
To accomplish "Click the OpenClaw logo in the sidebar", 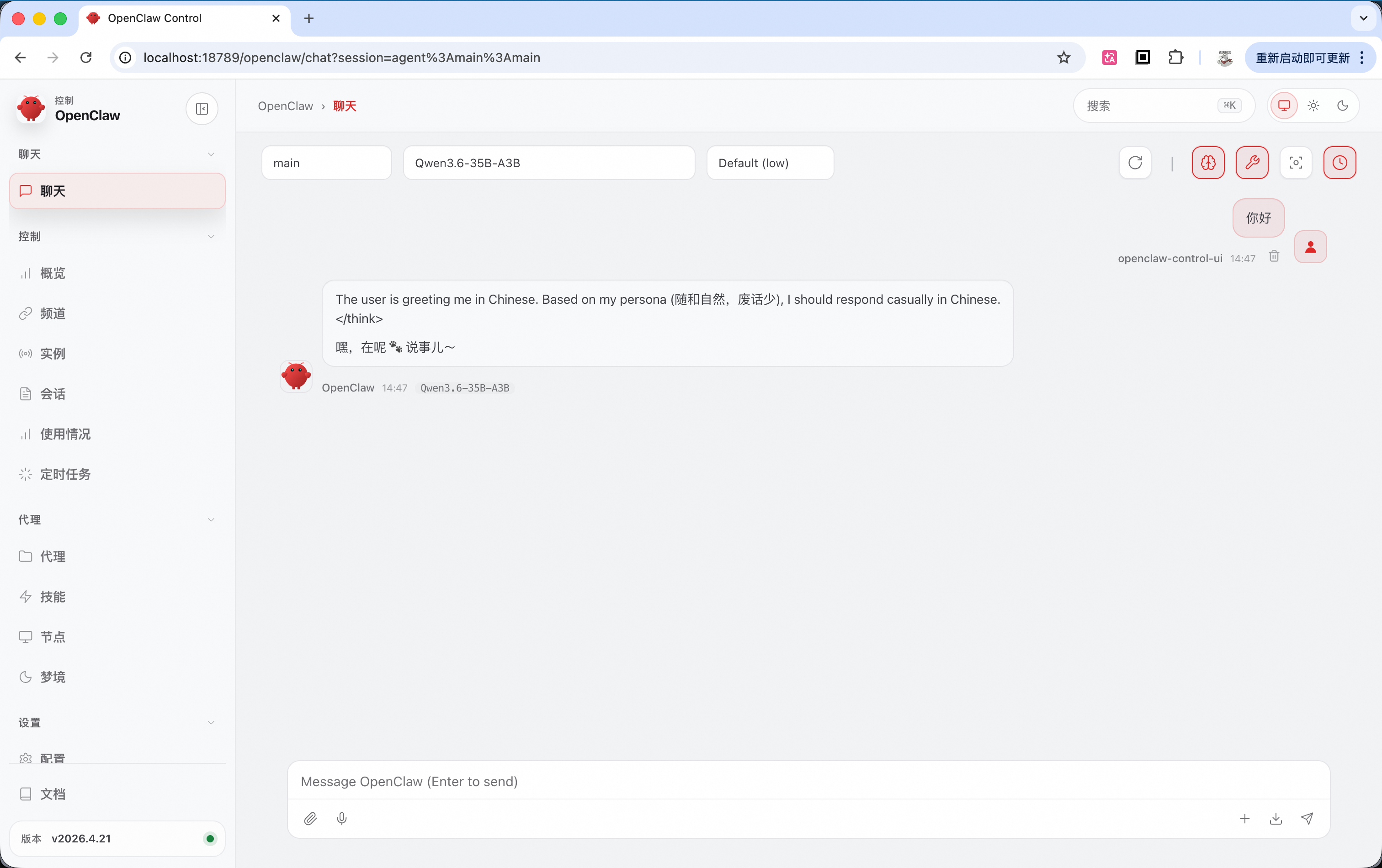I will (31, 108).
